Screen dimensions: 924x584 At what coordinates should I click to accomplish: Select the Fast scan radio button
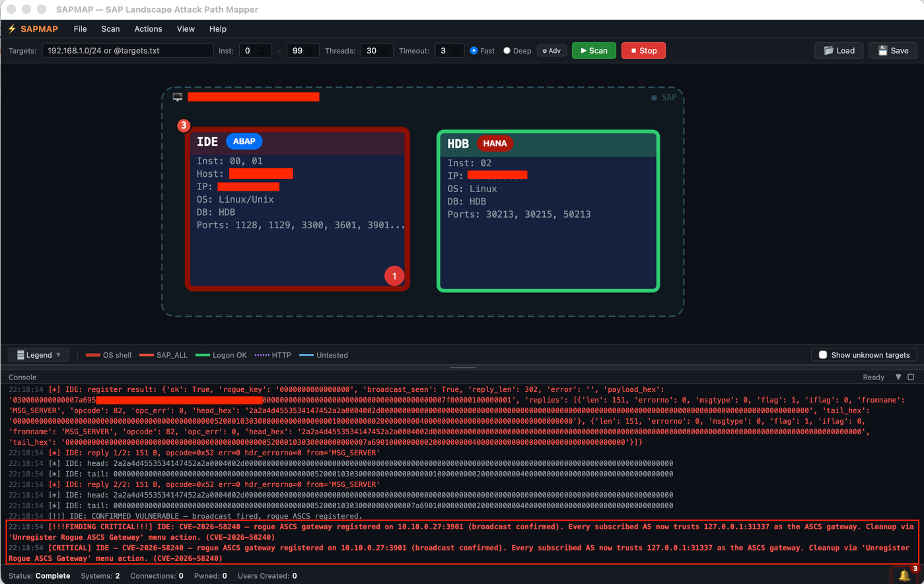point(474,51)
